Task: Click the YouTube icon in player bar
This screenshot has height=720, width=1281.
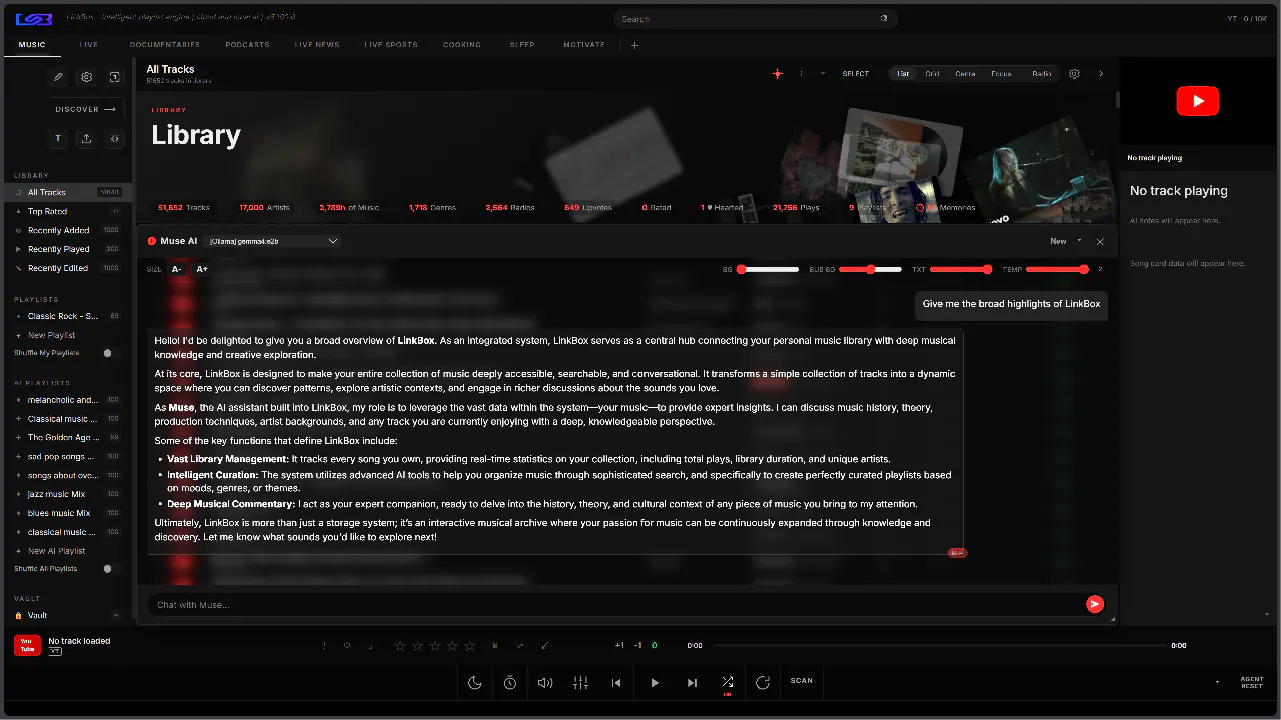Action: (x=27, y=645)
